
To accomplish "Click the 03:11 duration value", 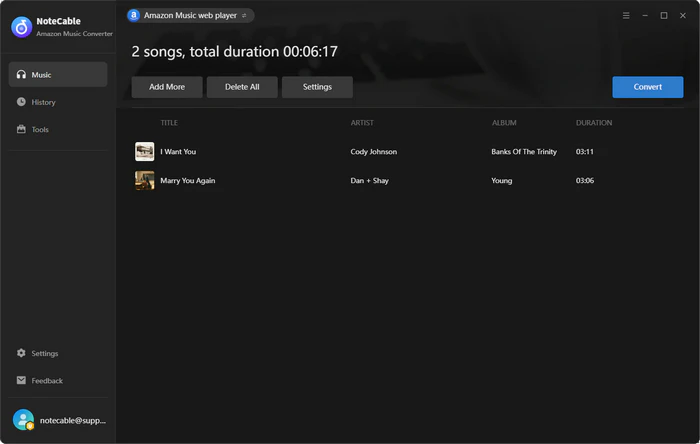I will point(585,152).
